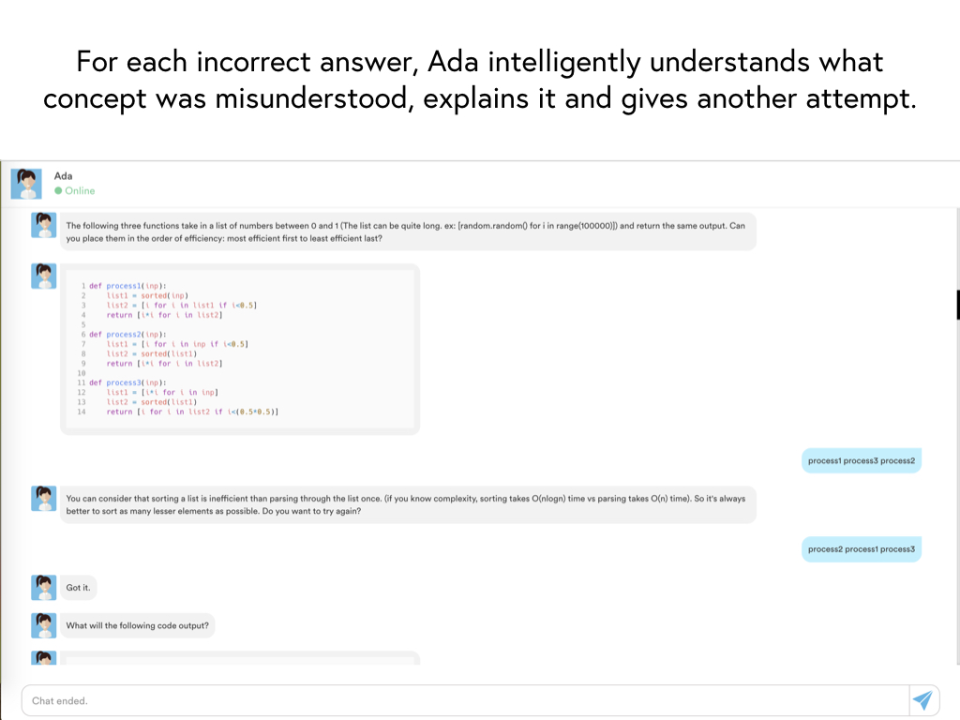Click Ada's profile avatar in chat header
The width and height of the screenshot is (960, 720).
click(26, 183)
